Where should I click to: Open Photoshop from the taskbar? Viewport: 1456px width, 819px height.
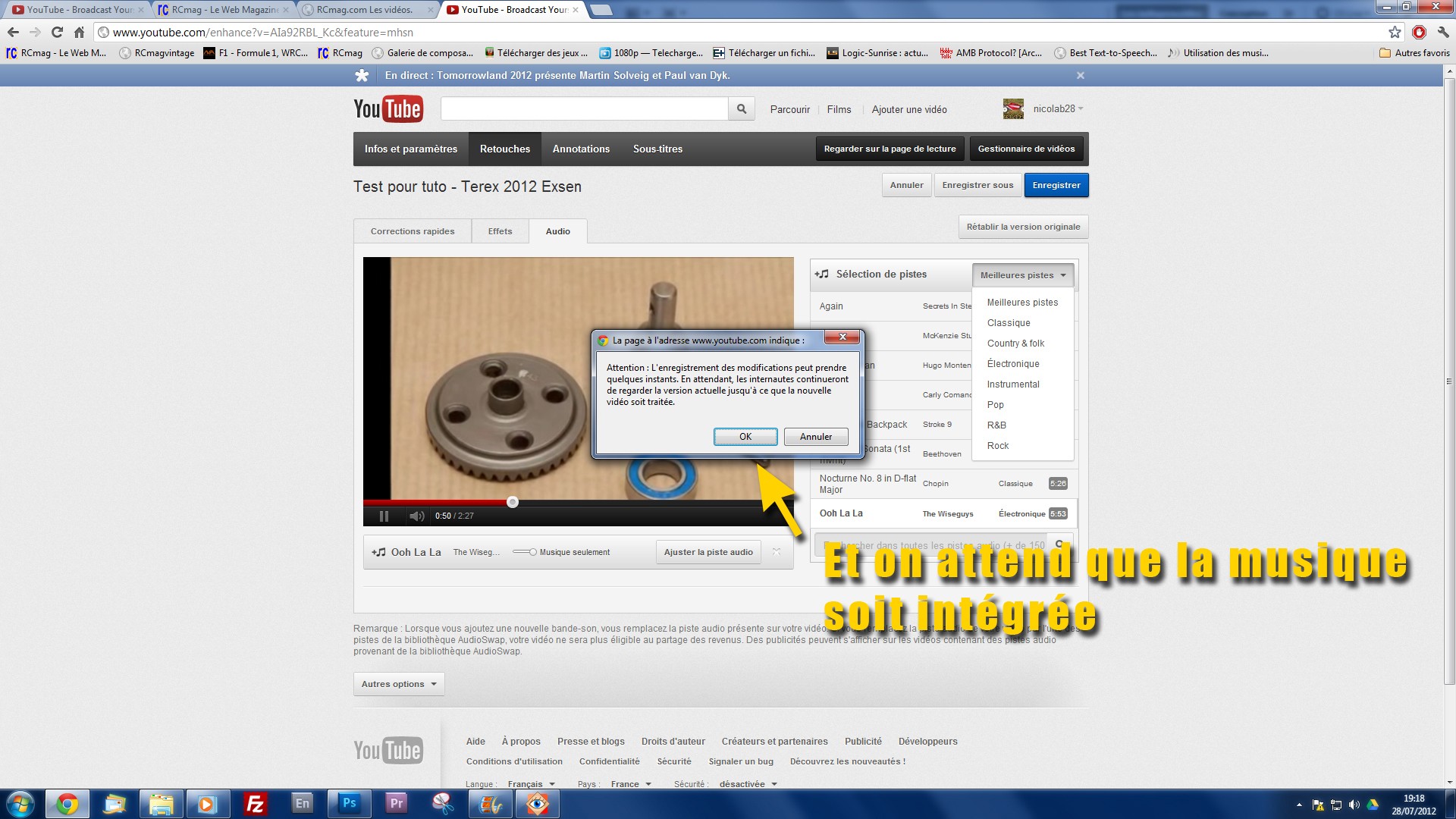350,803
